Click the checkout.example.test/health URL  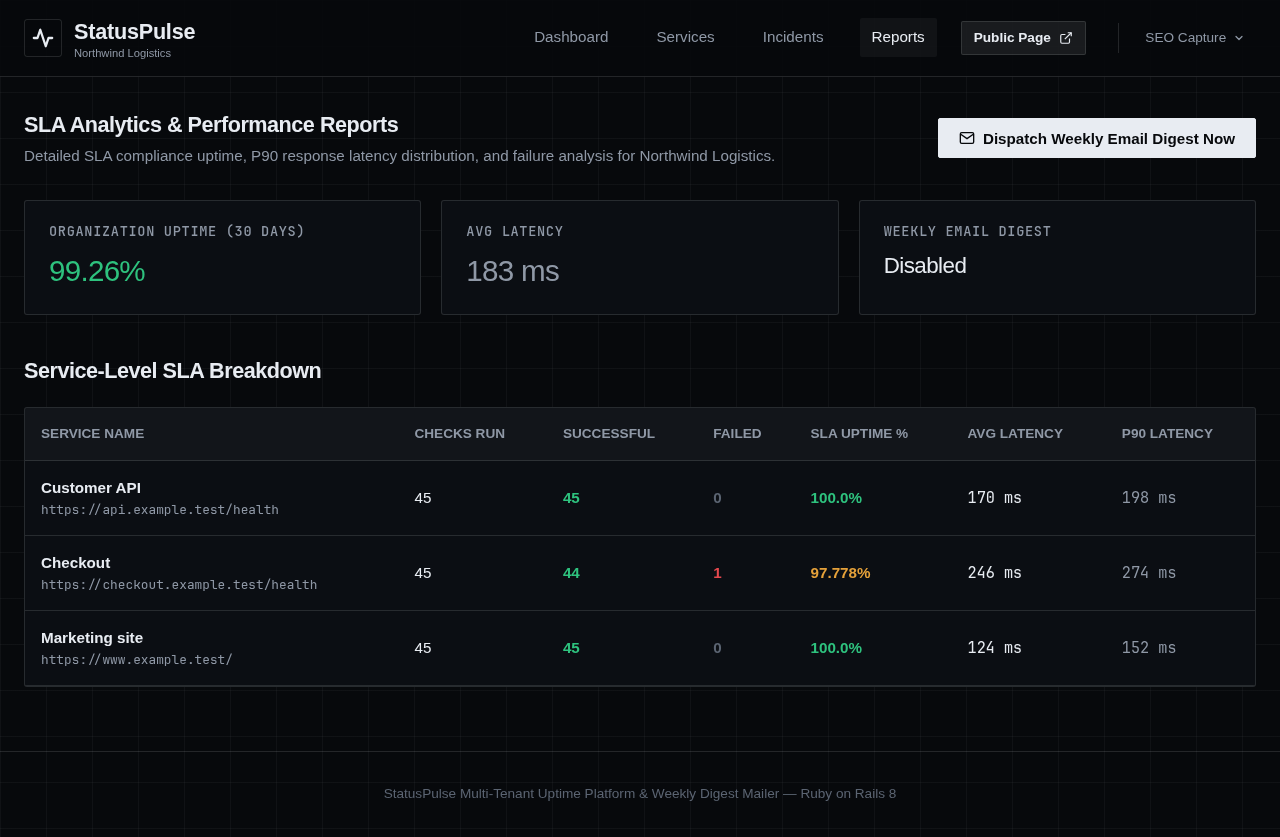pos(179,584)
